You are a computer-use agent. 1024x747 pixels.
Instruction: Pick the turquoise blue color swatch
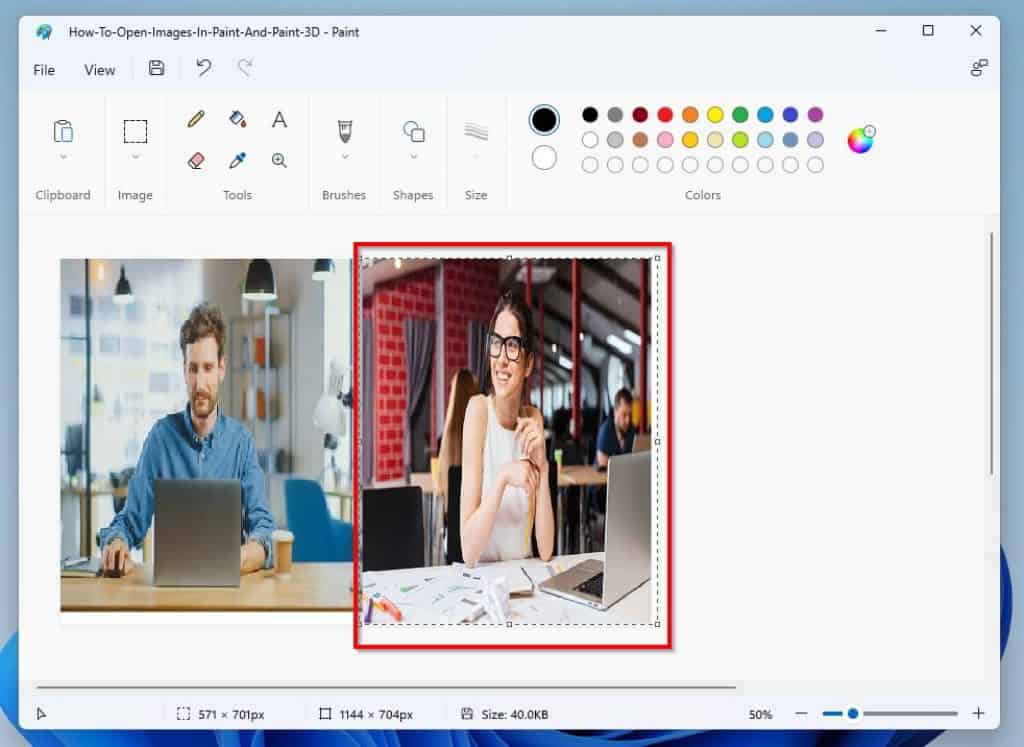click(x=765, y=115)
